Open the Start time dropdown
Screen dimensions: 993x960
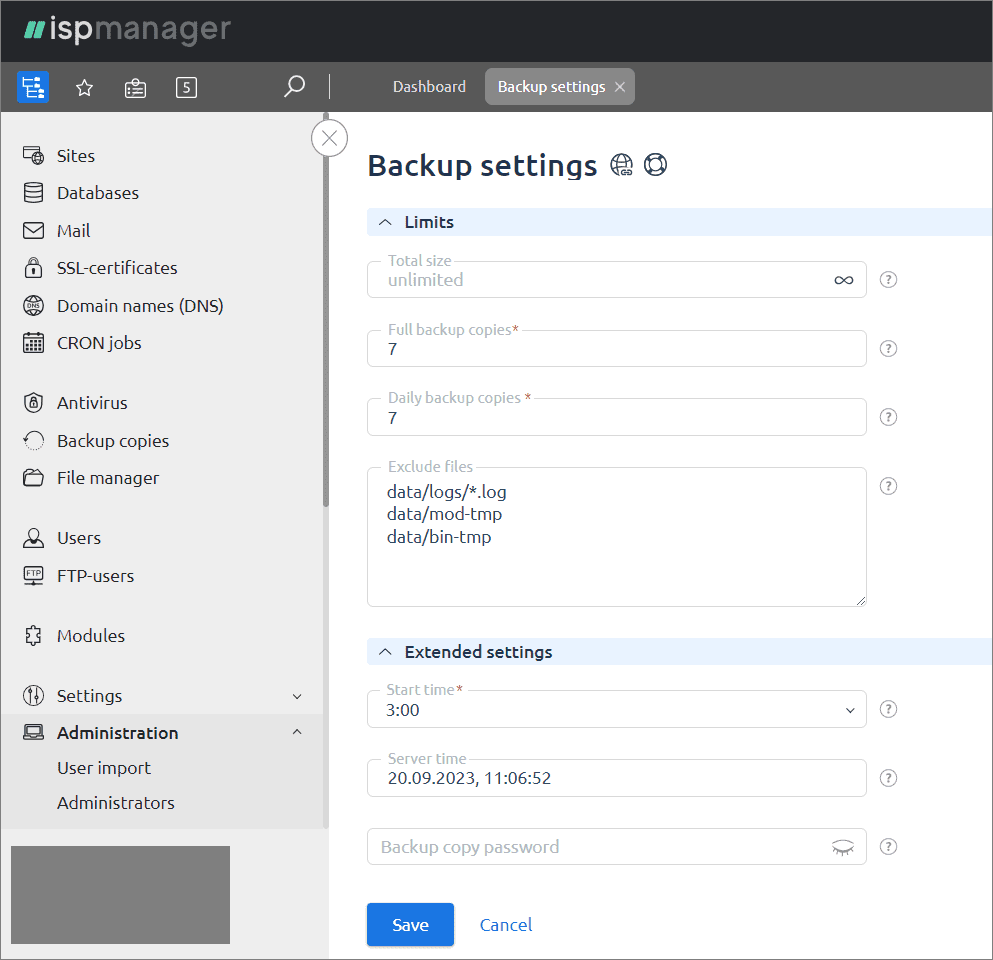click(850, 709)
